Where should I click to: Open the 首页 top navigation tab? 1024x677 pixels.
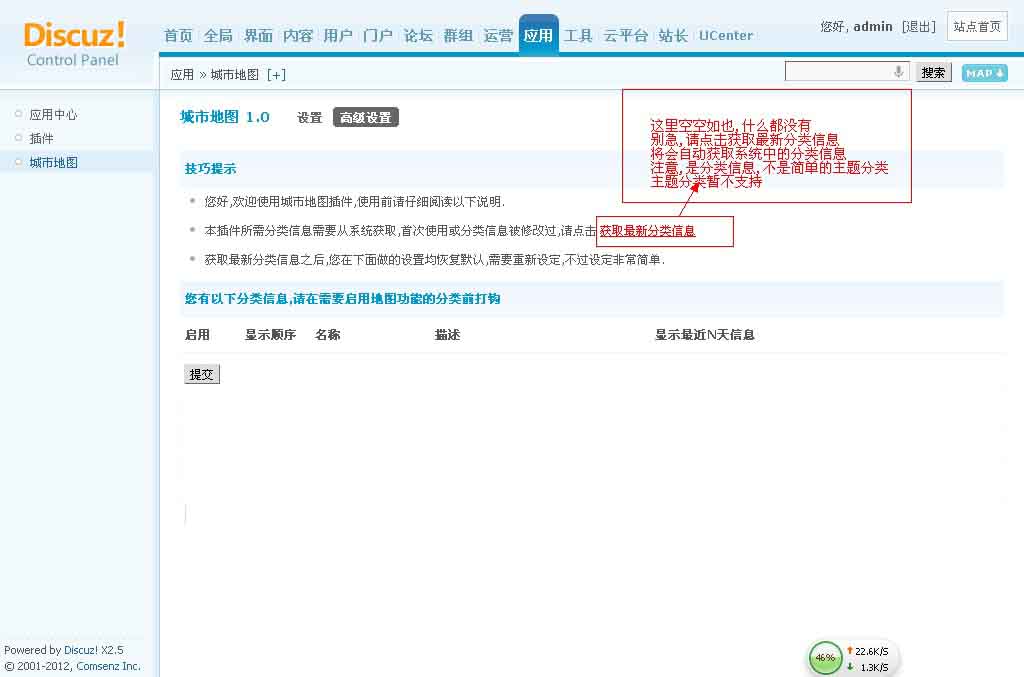pos(178,35)
